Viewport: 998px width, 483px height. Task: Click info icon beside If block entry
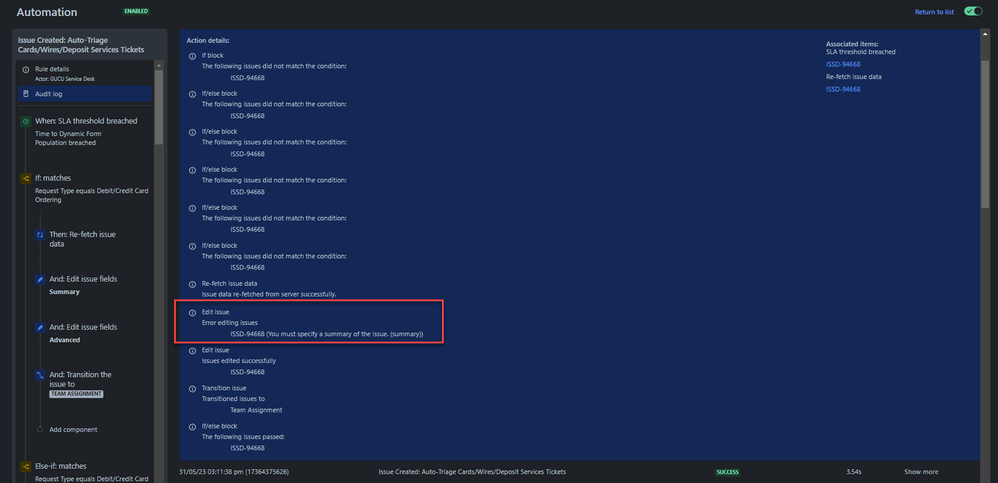[x=192, y=56]
